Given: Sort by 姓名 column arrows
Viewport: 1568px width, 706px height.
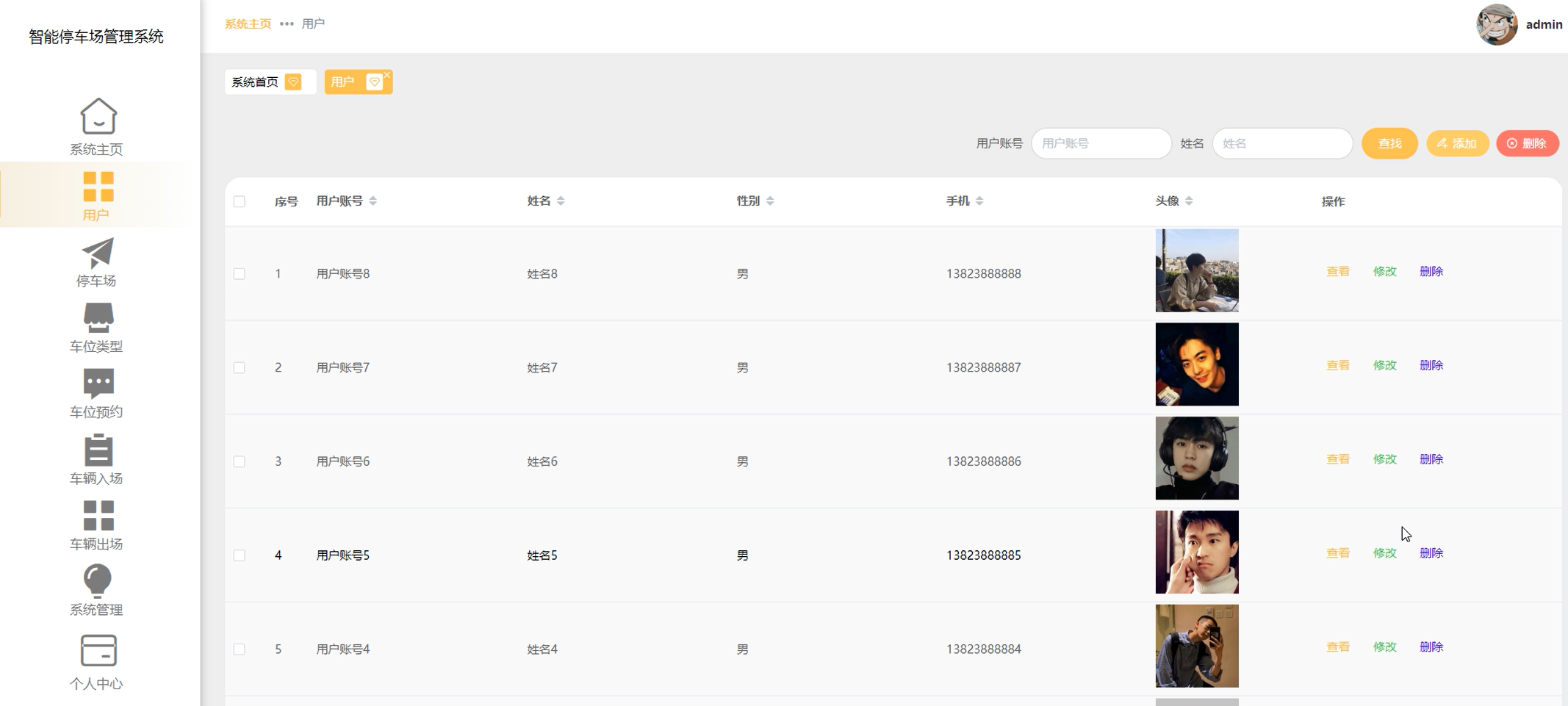Looking at the screenshot, I should pos(561,201).
